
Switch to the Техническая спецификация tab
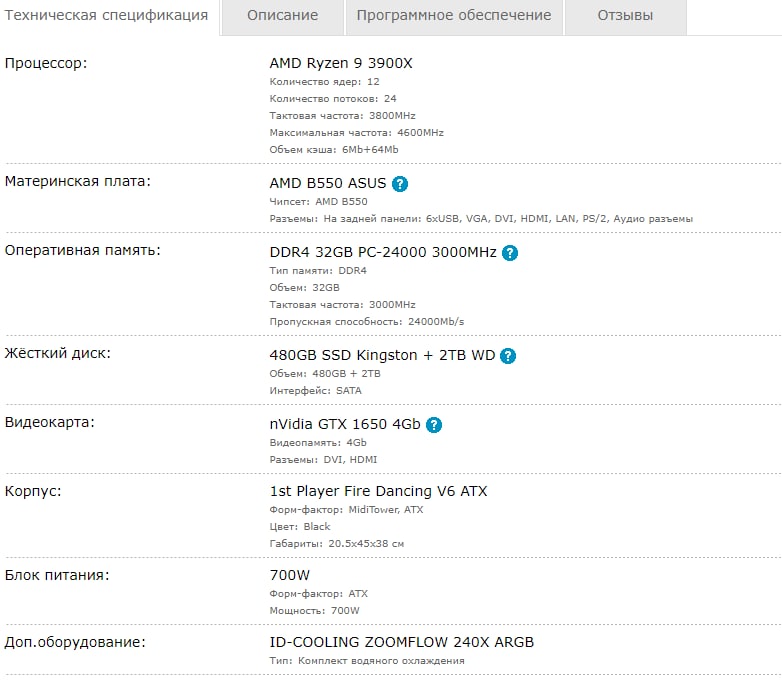pos(106,15)
